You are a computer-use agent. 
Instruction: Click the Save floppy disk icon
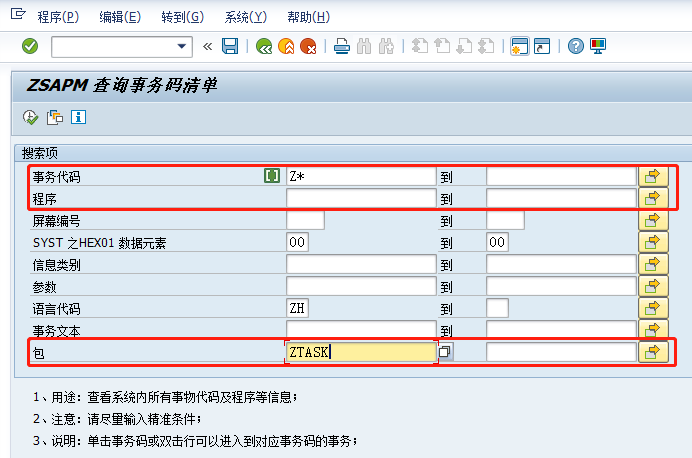230,46
